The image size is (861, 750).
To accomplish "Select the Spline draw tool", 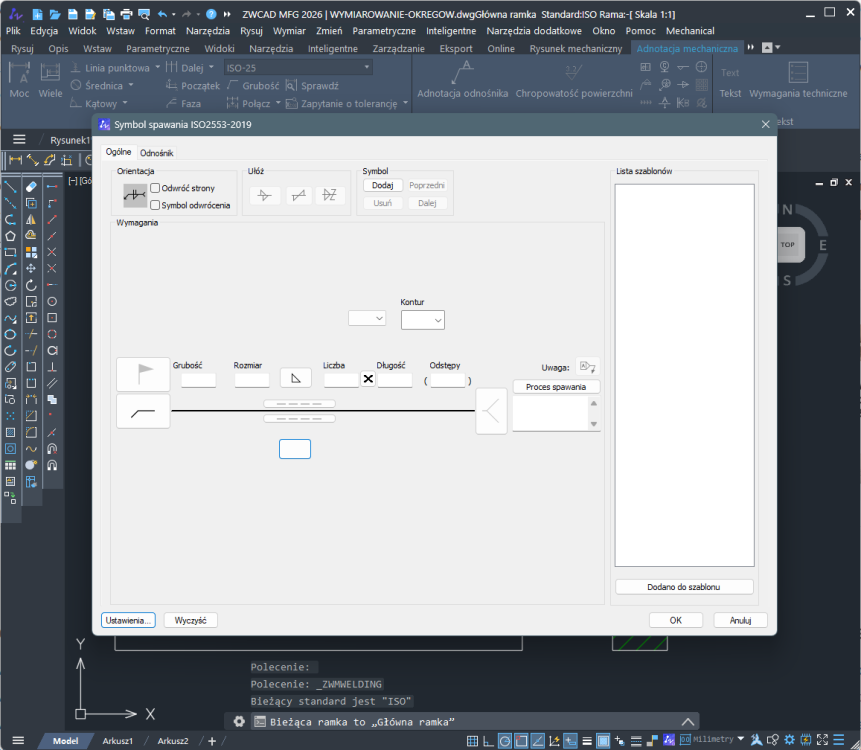I will point(10,318).
